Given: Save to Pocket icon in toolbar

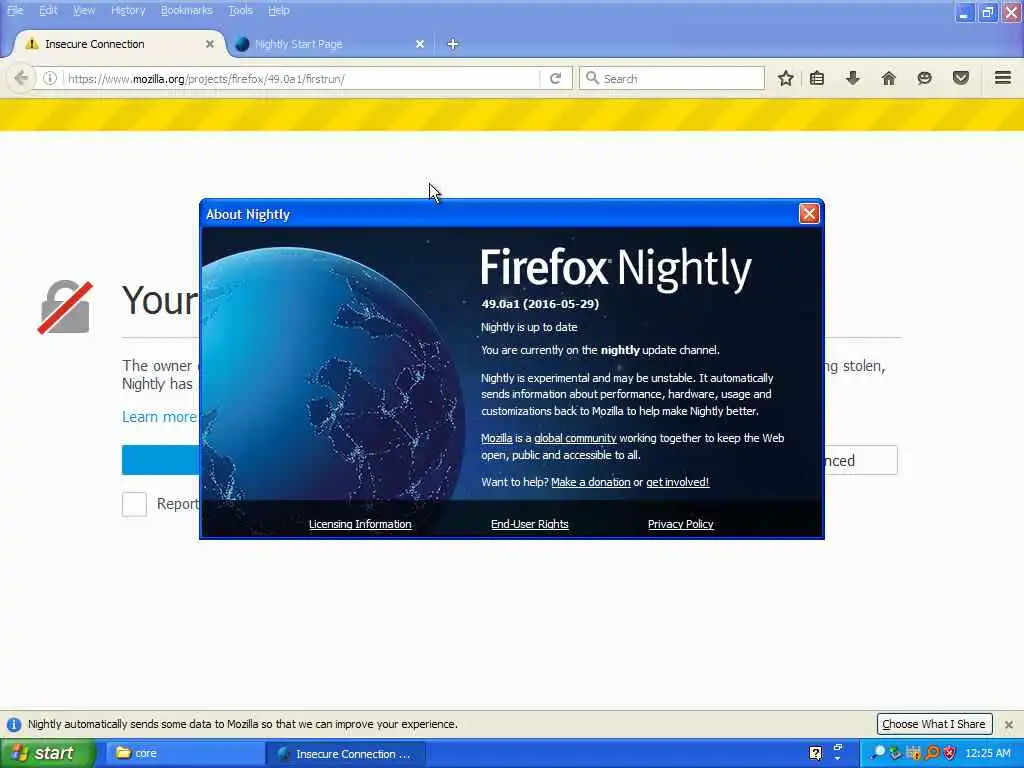Looking at the screenshot, I should (960, 78).
